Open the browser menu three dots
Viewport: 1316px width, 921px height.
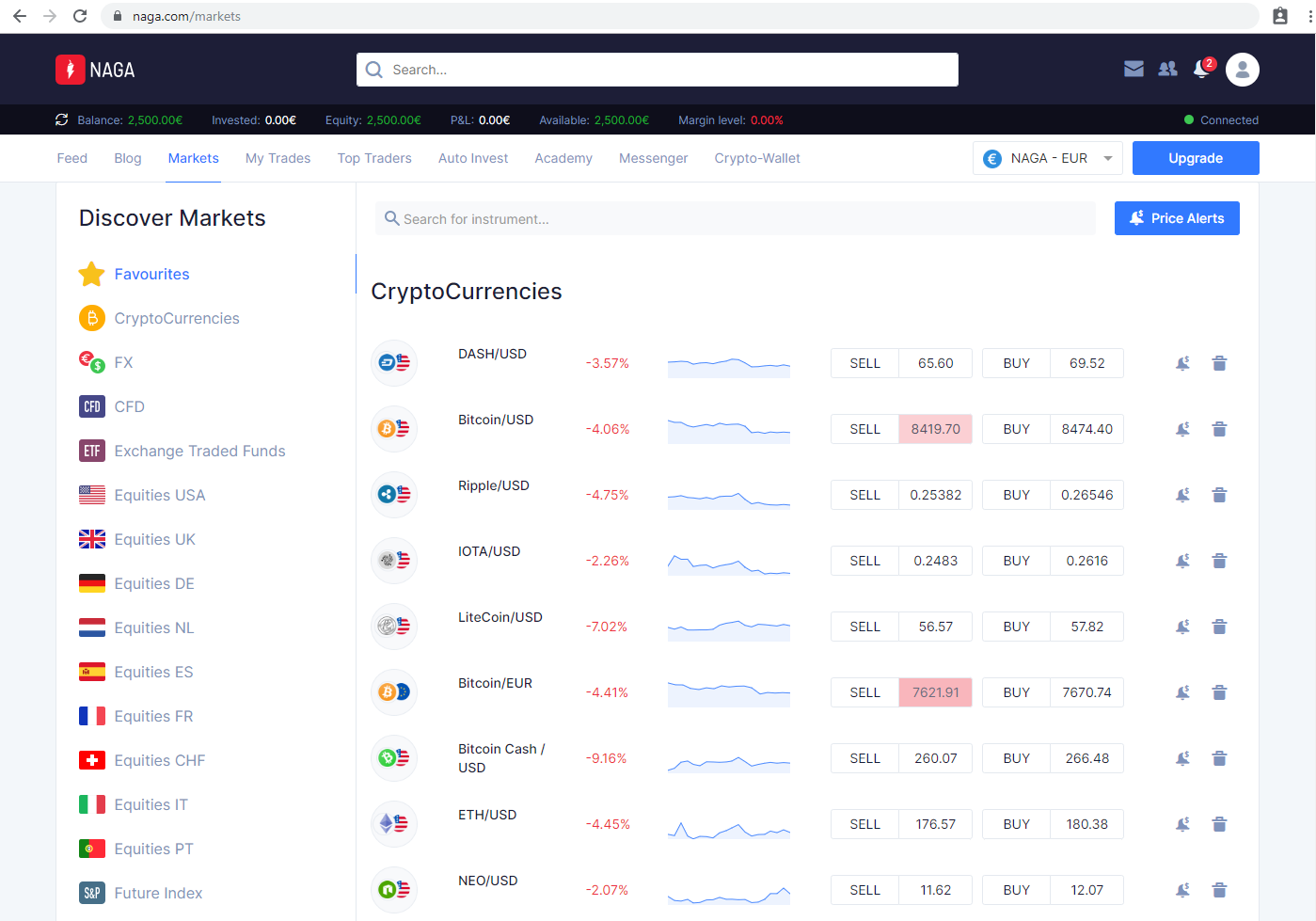click(x=1309, y=16)
